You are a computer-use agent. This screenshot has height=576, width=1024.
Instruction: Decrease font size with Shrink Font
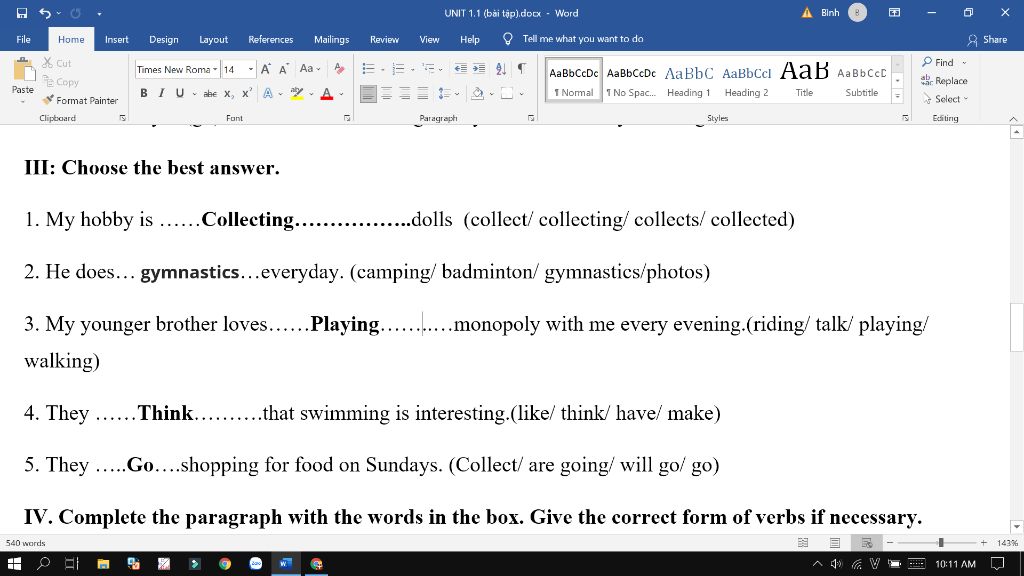click(x=284, y=69)
